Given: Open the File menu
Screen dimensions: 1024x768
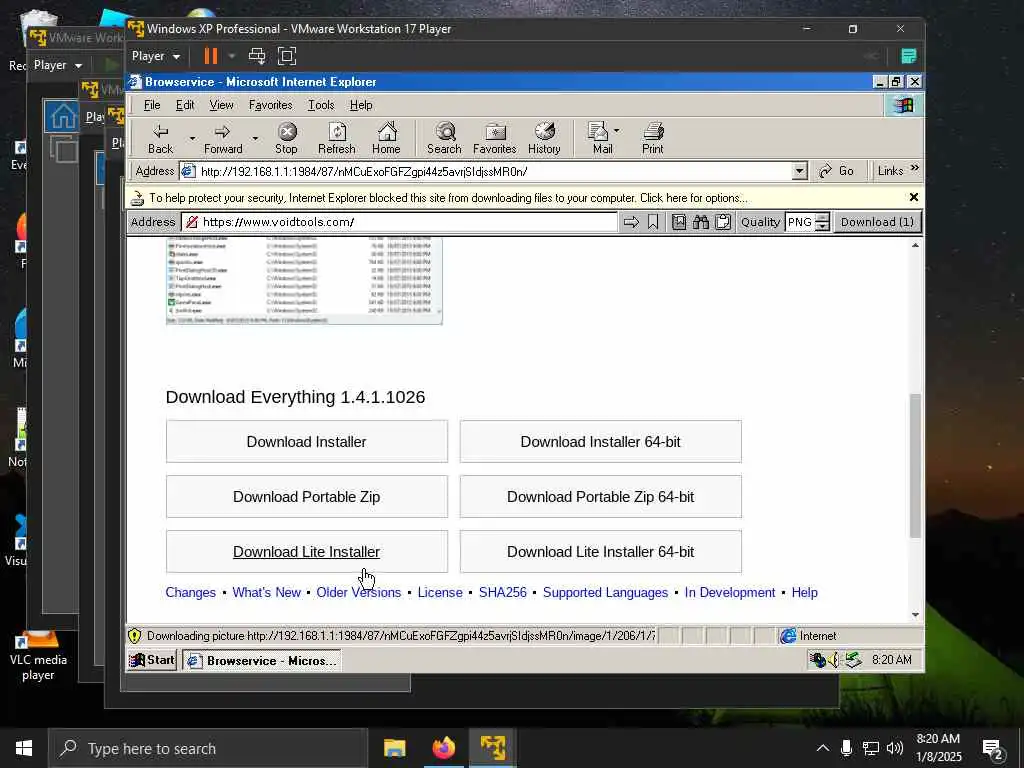Looking at the screenshot, I should tap(152, 105).
